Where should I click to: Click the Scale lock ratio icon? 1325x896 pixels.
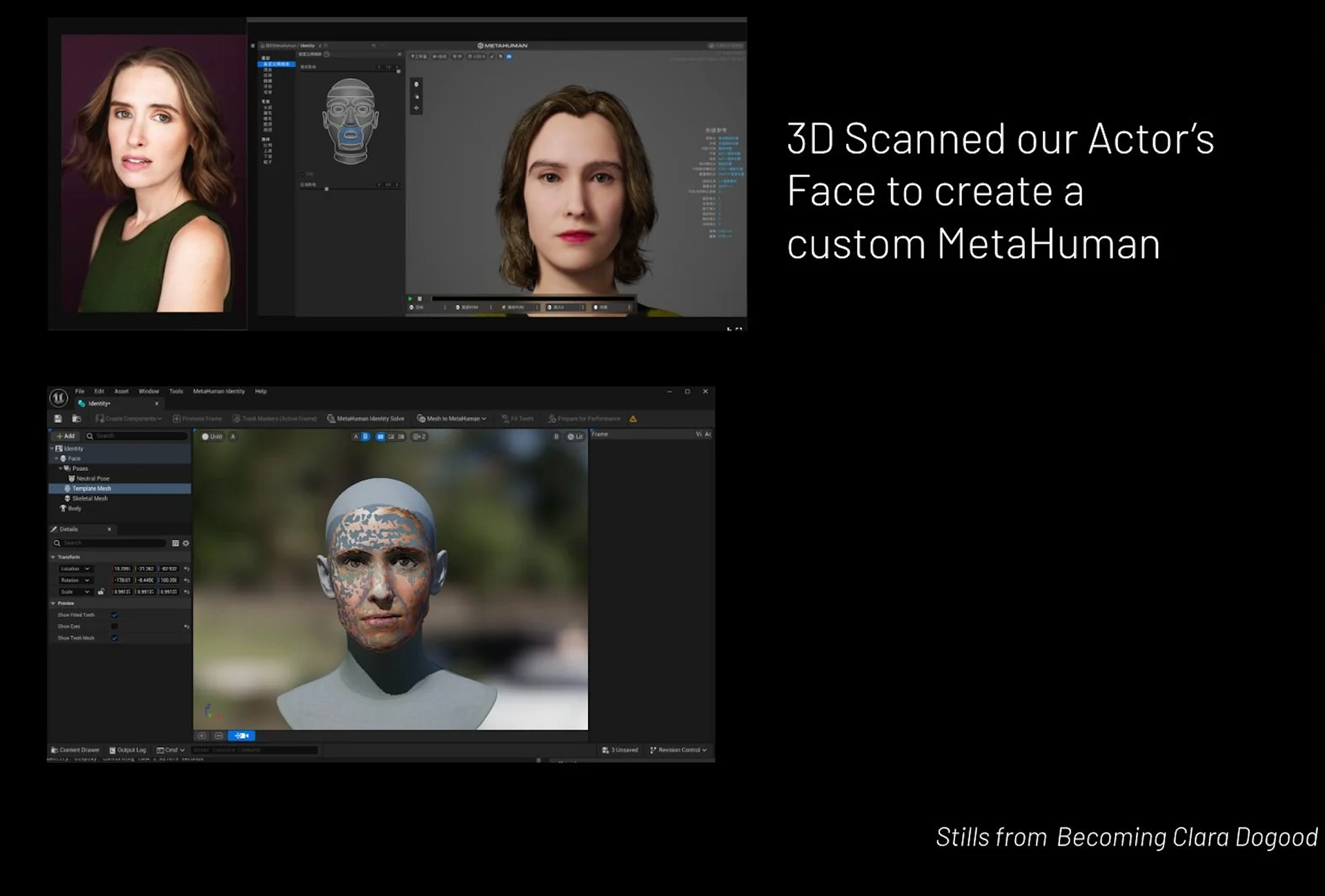click(x=101, y=592)
